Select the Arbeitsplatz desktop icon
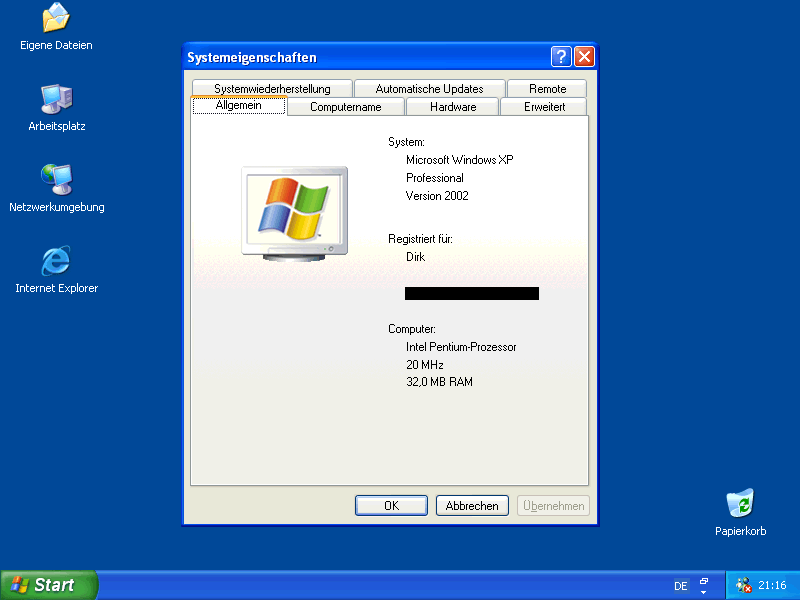This screenshot has width=800, height=600. pos(56,100)
